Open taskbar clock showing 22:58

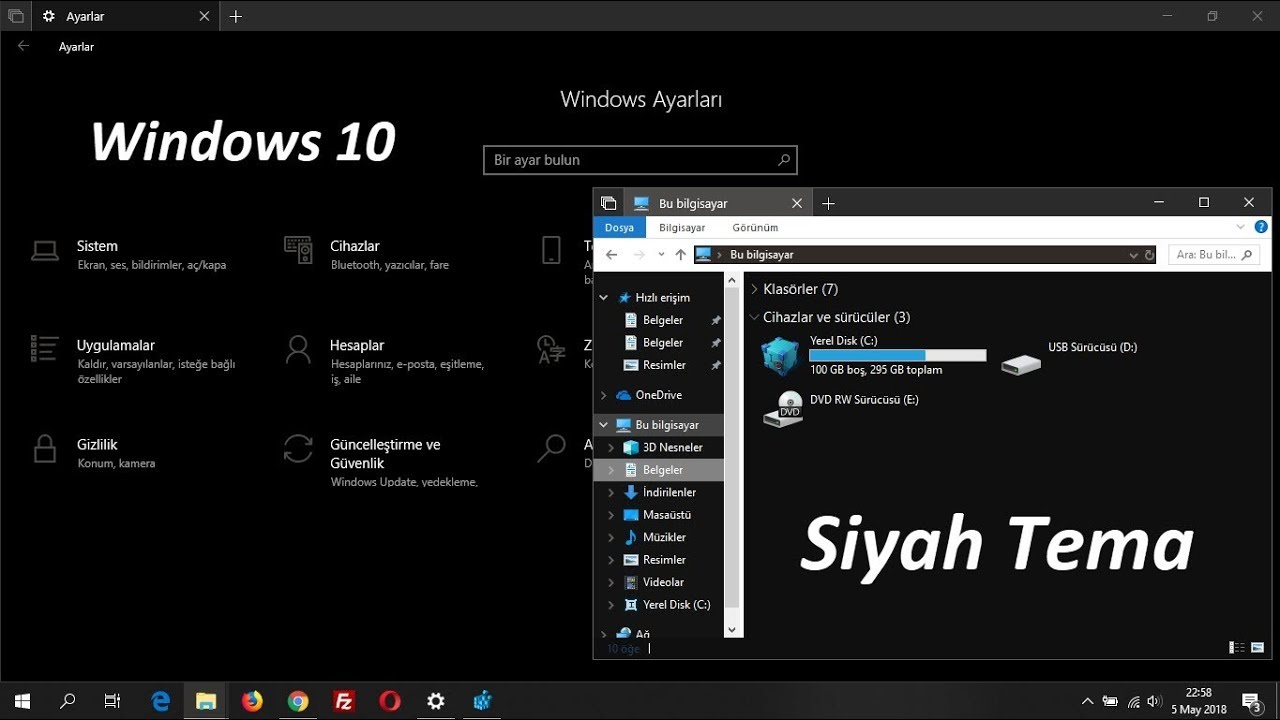pos(1198,701)
